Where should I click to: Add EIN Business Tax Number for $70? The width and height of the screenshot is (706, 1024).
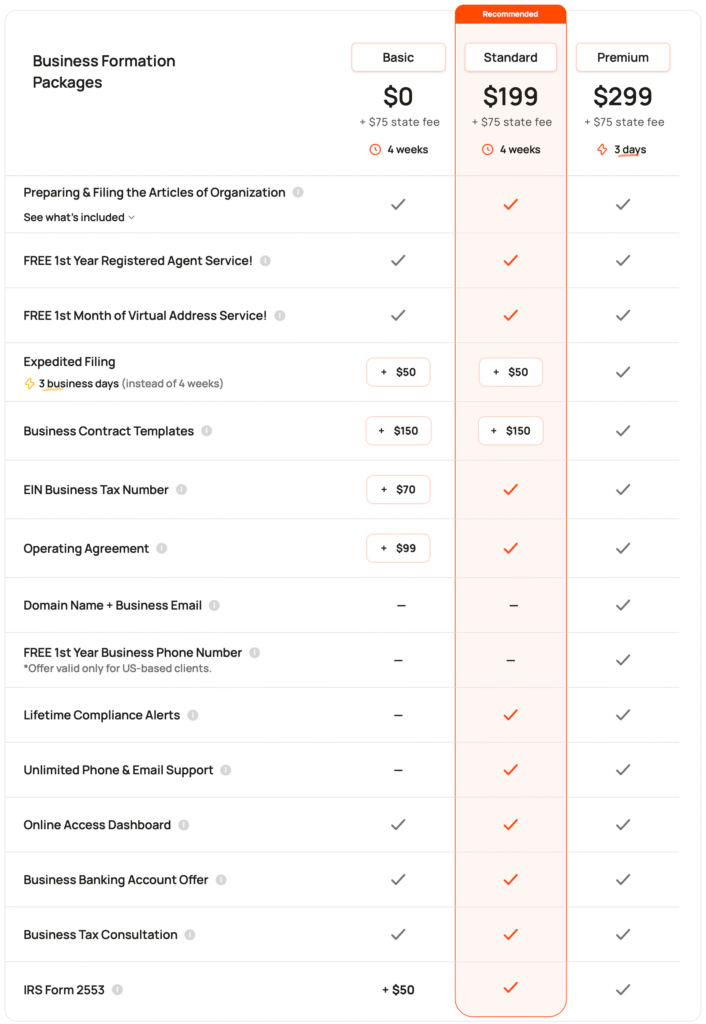398,490
